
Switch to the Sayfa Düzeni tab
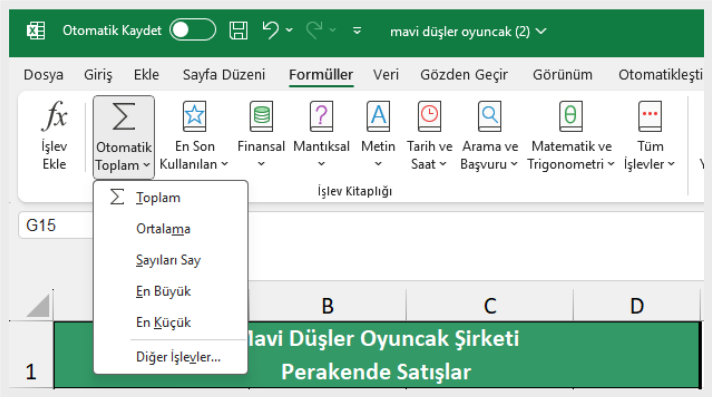click(x=224, y=74)
